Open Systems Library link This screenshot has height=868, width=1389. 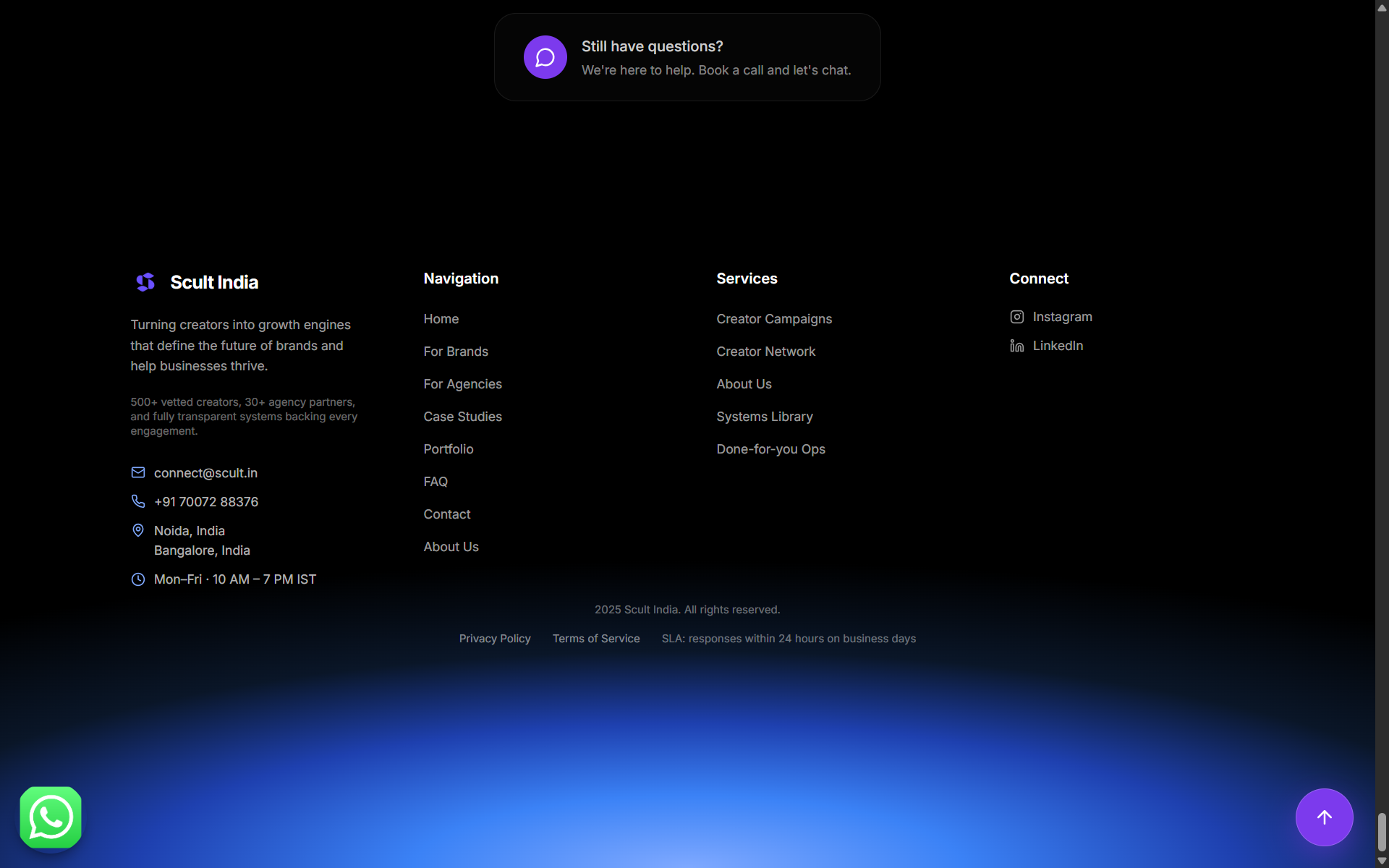point(765,417)
